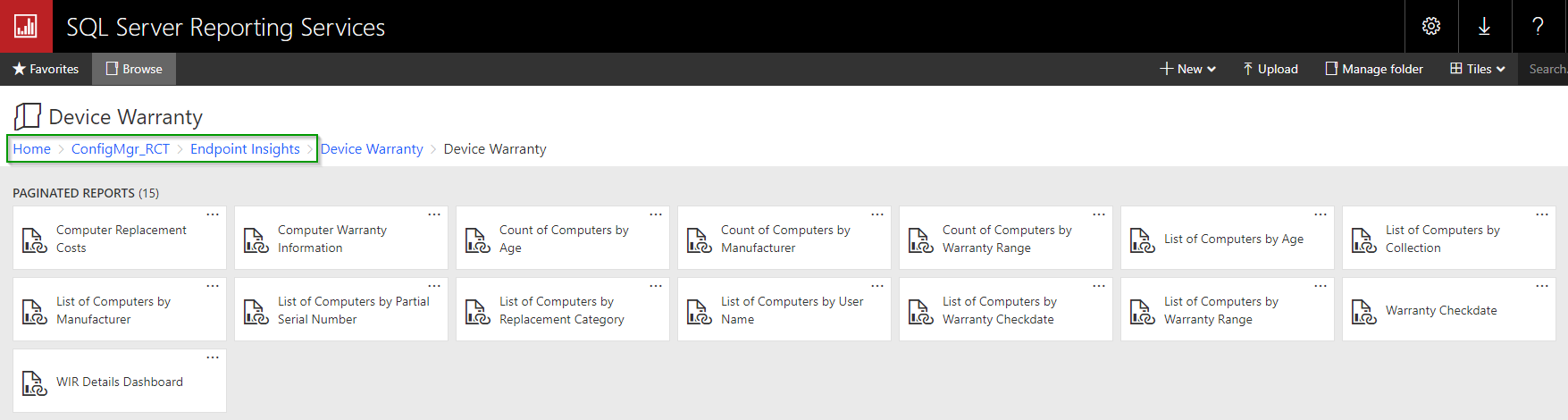This screenshot has width=1568, height=420.
Task: Click the Upload button
Action: tap(1270, 69)
